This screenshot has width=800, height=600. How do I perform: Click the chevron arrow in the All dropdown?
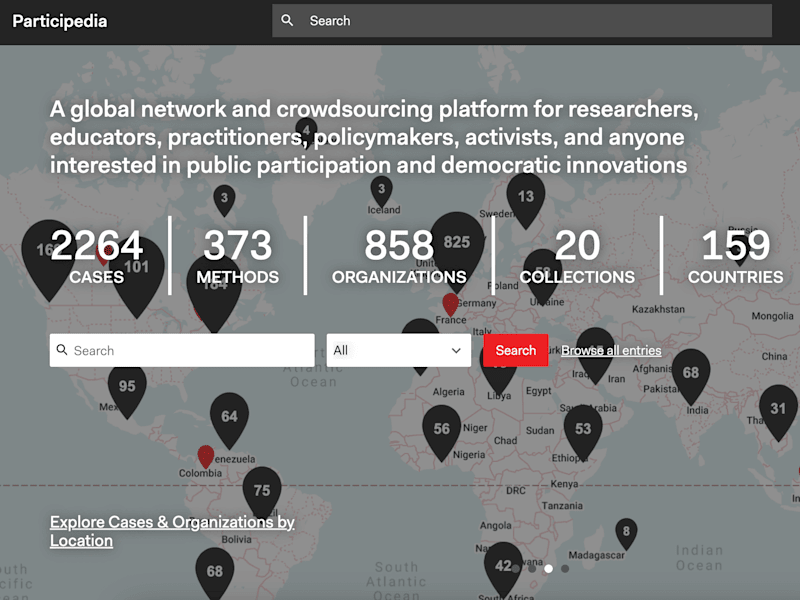coord(456,351)
